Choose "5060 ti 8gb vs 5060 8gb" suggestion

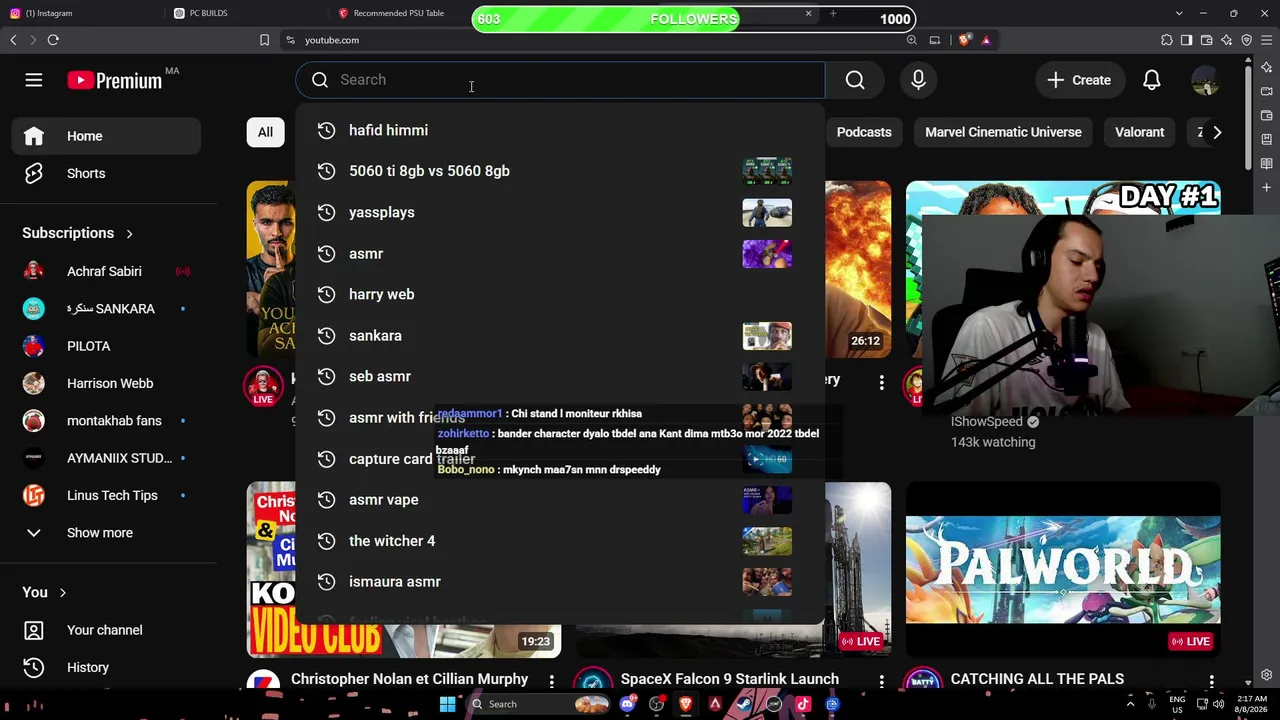[560, 171]
